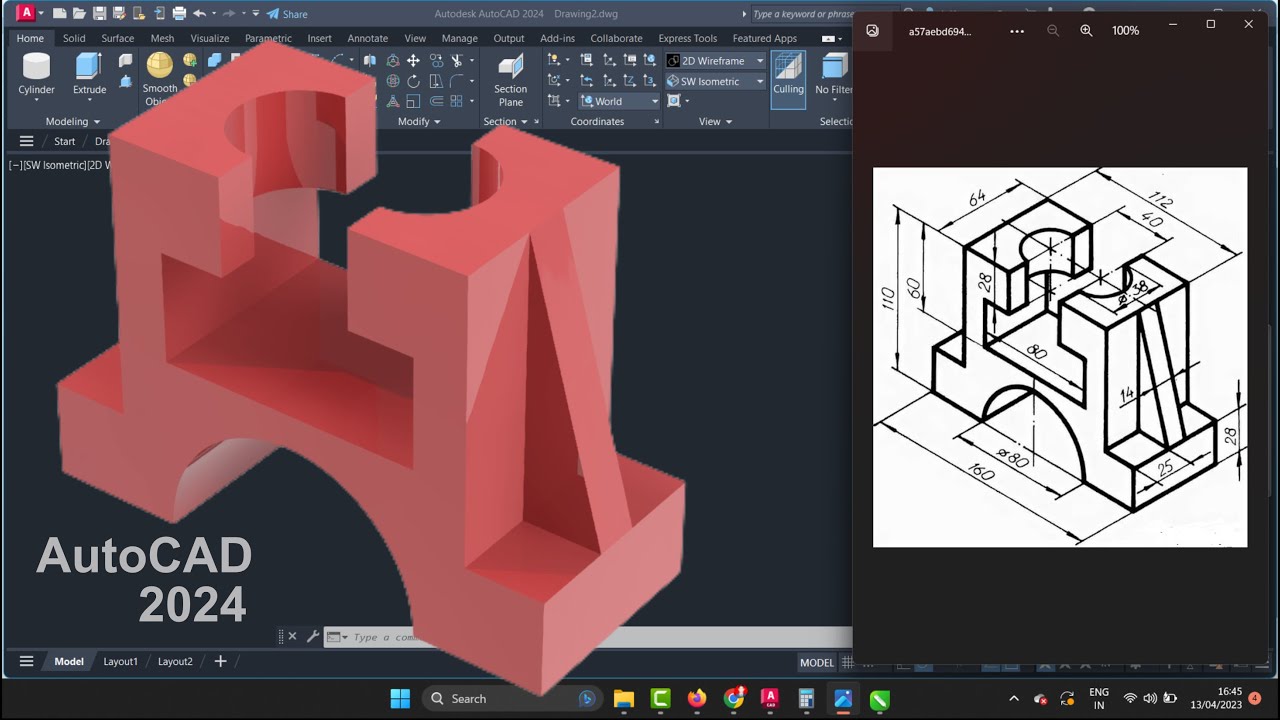1280x720 pixels.
Task: Pick the Trim tool in Modify panel
Action: tap(457, 61)
